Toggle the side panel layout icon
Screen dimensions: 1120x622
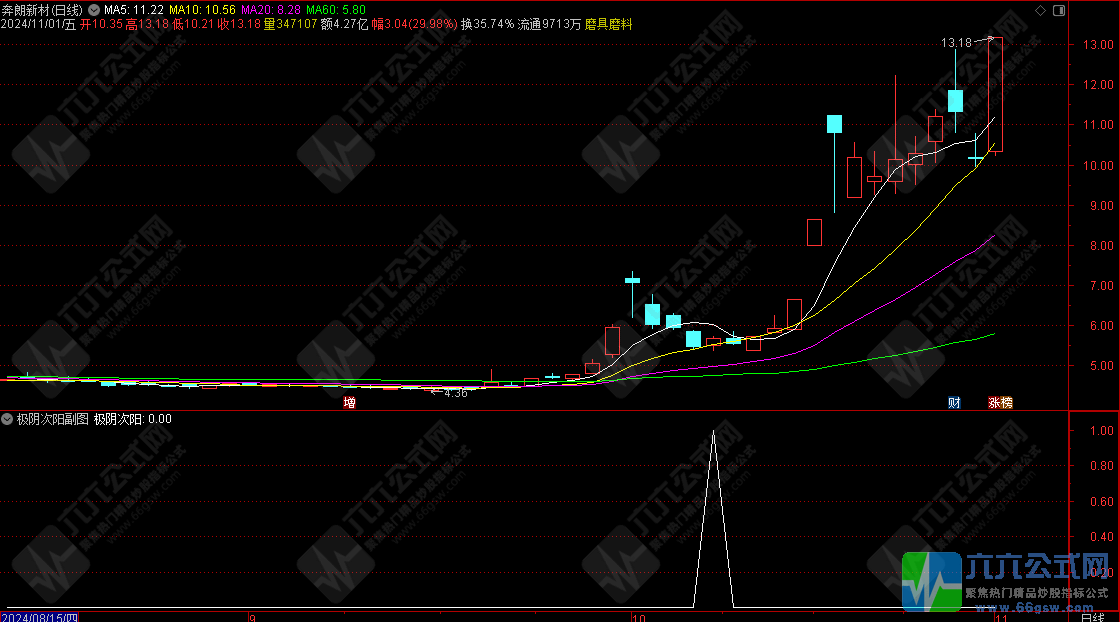coord(1059,10)
